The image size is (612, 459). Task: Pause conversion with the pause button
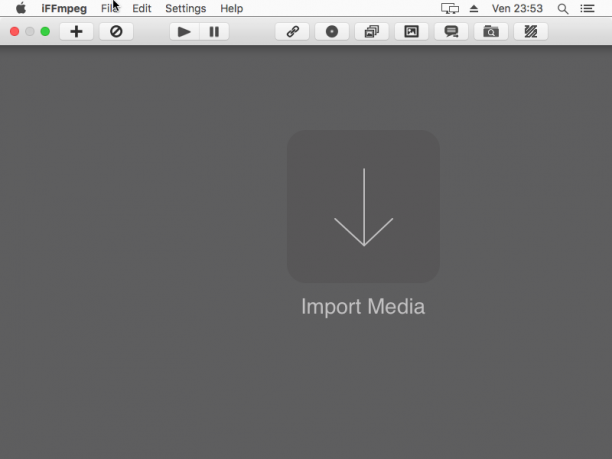coord(214,32)
